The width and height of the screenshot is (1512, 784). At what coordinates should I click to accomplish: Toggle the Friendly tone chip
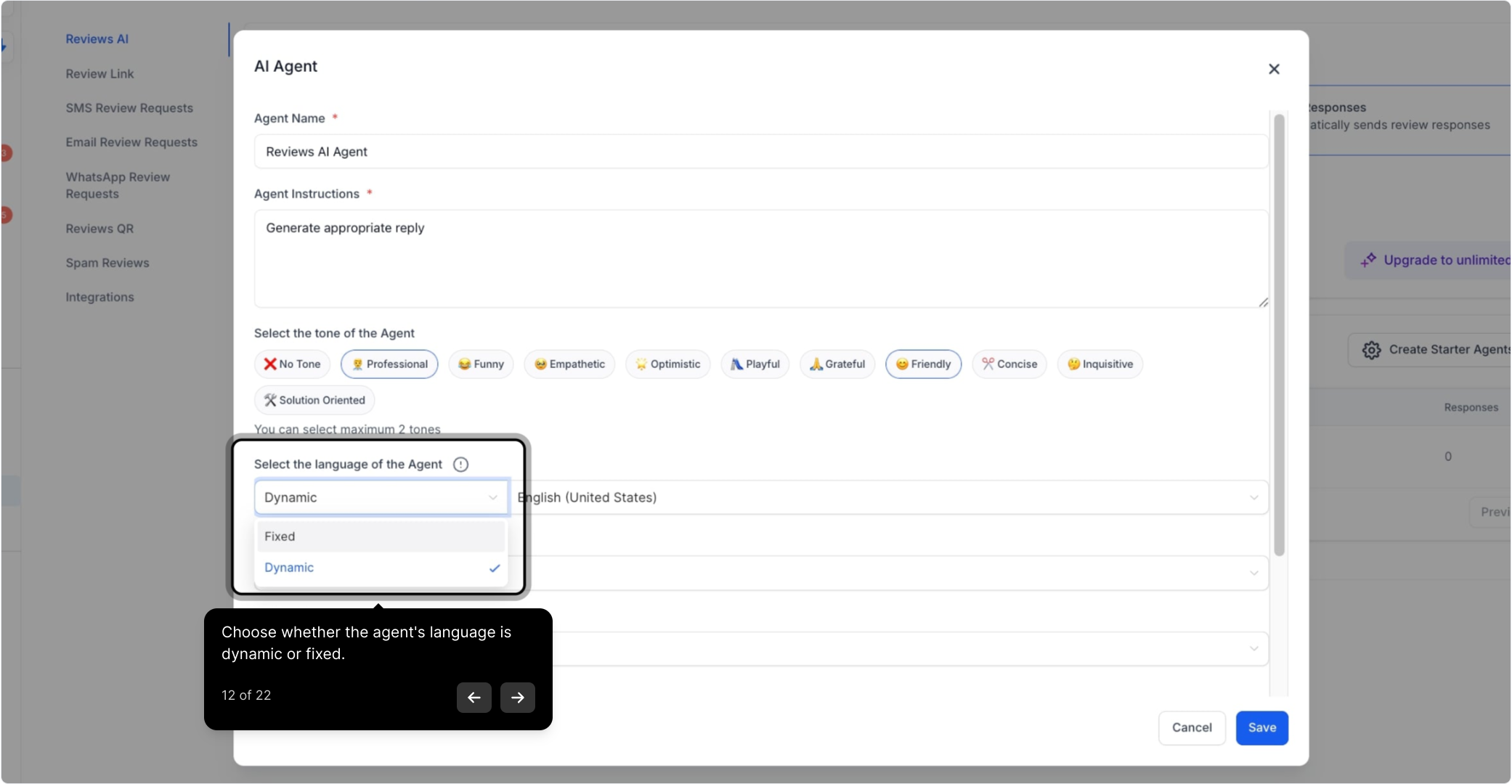923,364
